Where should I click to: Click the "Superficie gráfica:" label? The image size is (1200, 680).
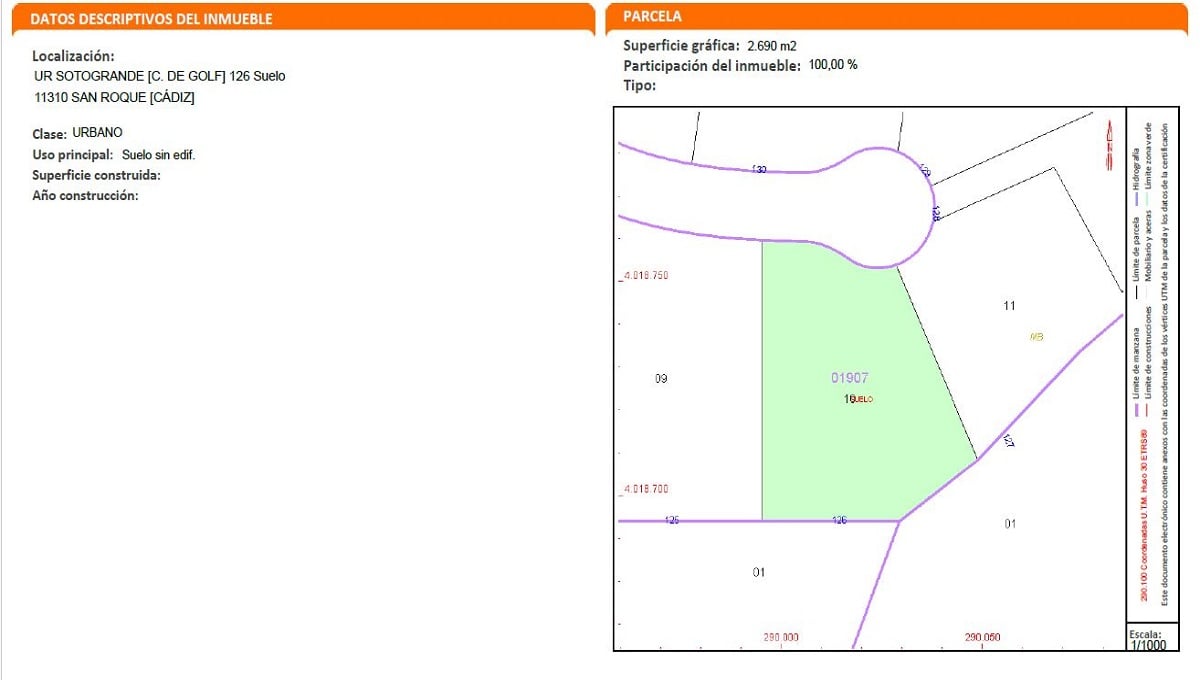[x=682, y=45]
